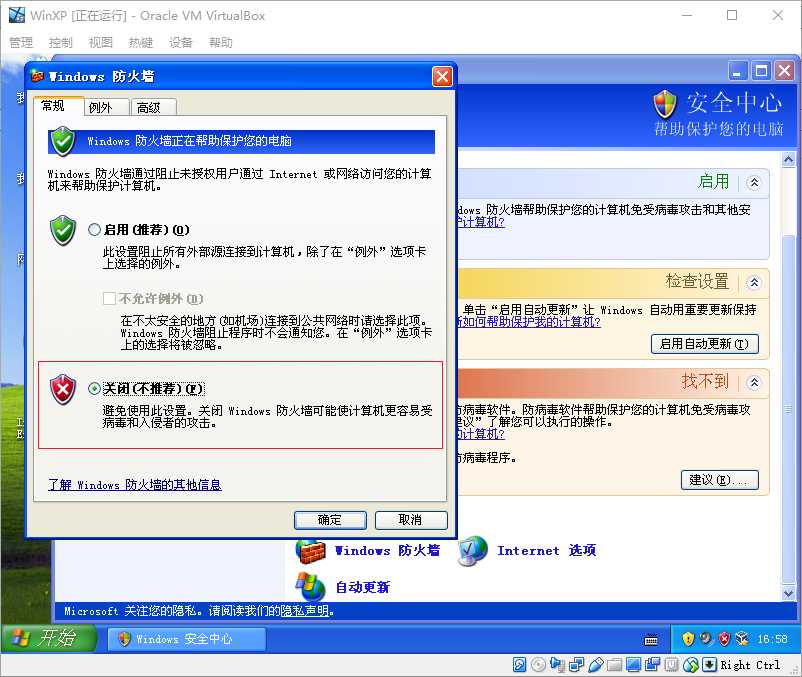The image size is (802, 677).
Task: Toggle the 不允许例外 checkbox
Action: (x=109, y=298)
